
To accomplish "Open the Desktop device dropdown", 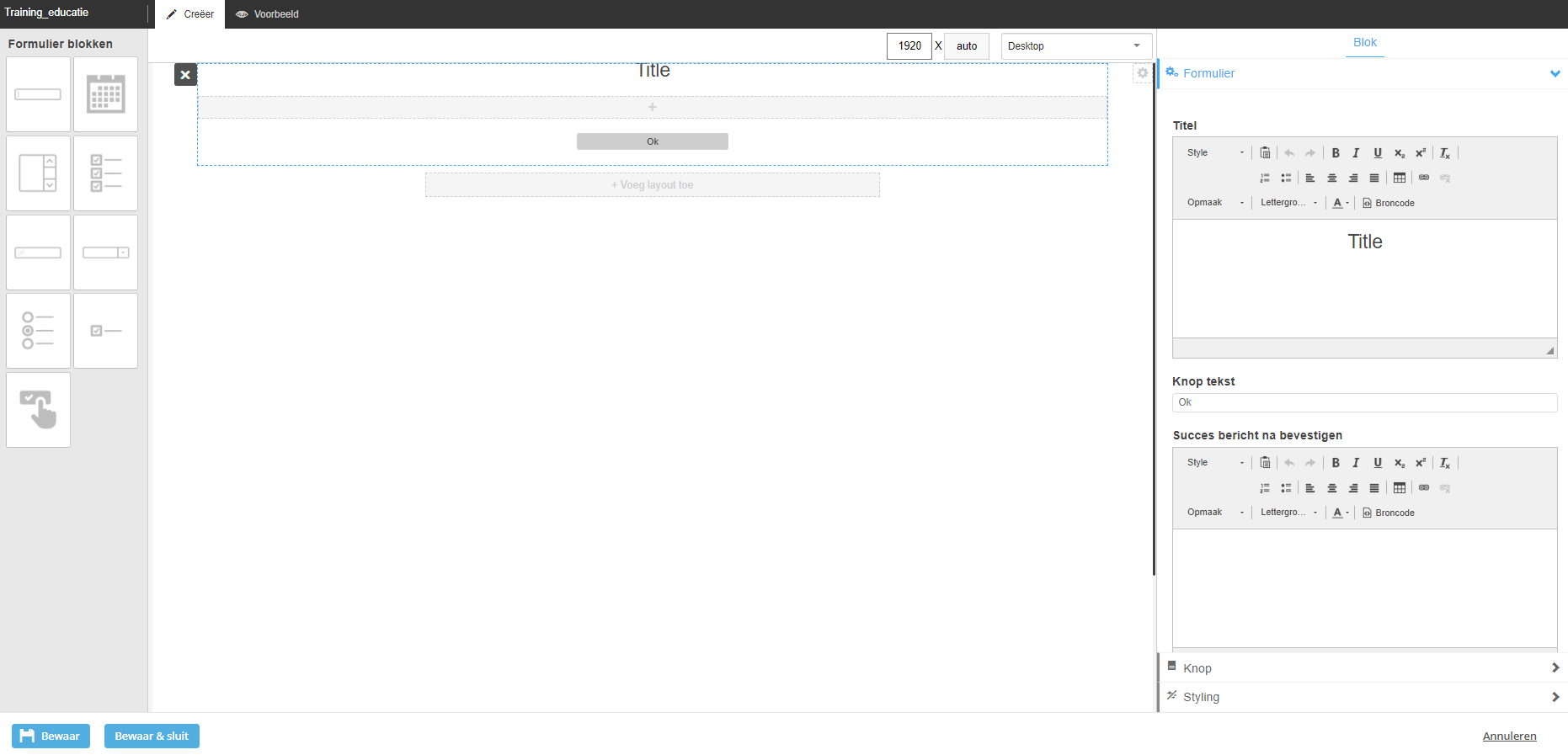I will pos(1076,46).
